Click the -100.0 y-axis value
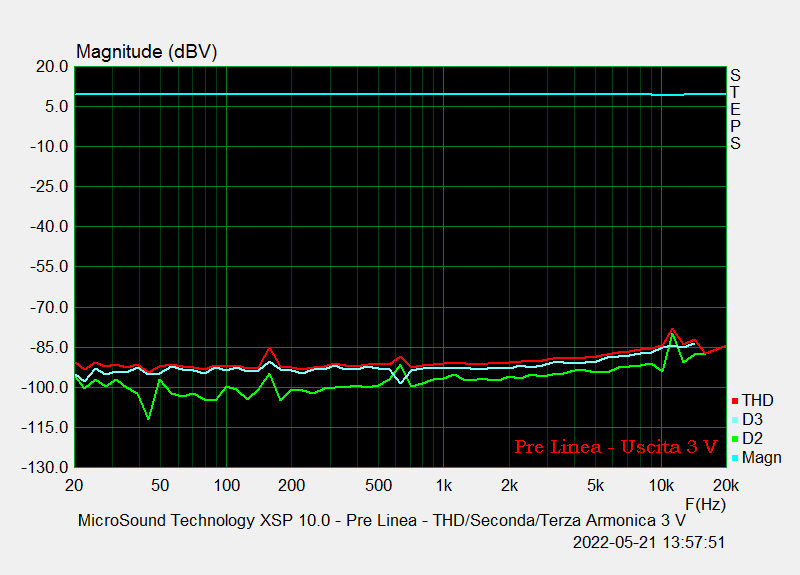The image size is (800, 575). 45,388
